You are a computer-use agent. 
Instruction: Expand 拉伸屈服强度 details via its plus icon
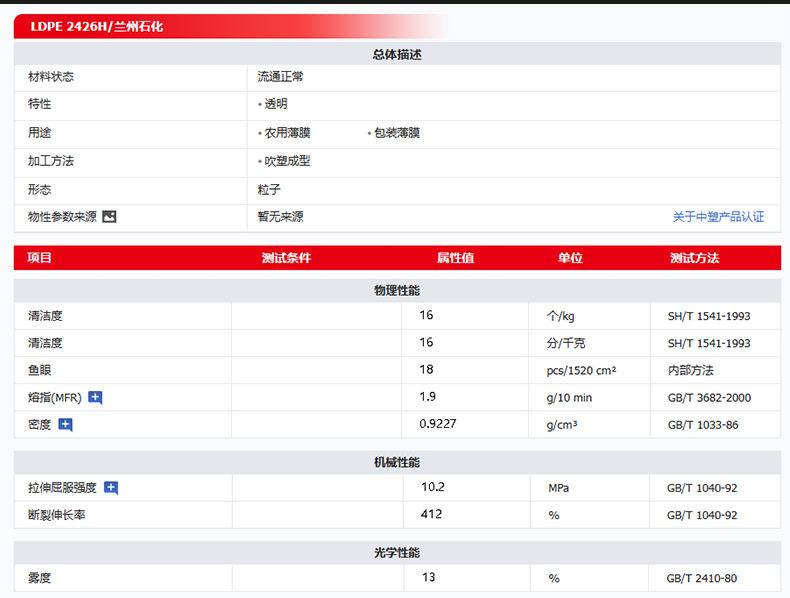[111, 488]
